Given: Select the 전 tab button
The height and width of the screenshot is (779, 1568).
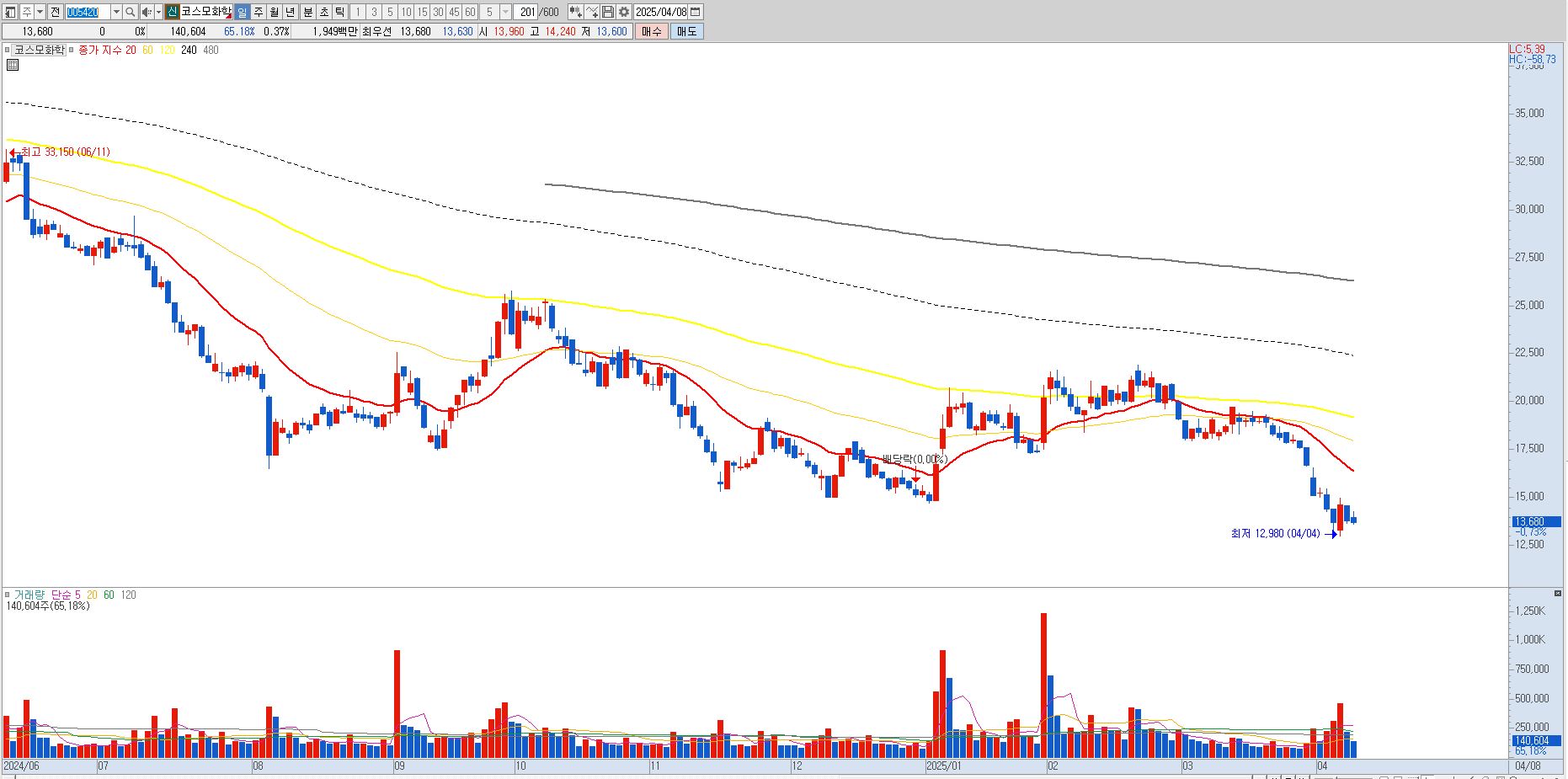Looking at the screenshot, I should pos(55,12).
